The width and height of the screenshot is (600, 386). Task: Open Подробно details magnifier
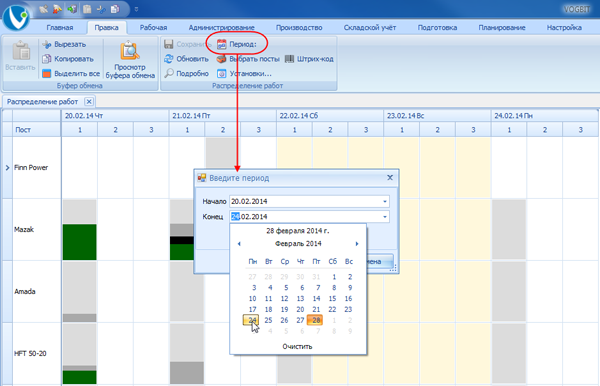click(187, 73)
